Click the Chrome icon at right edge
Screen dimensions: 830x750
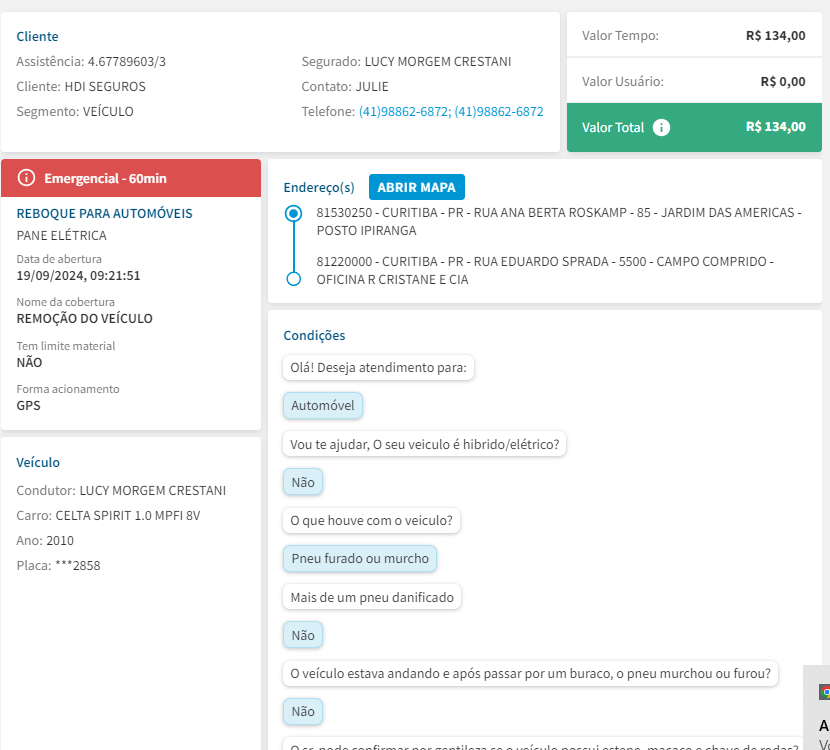(x=824, y=692)
